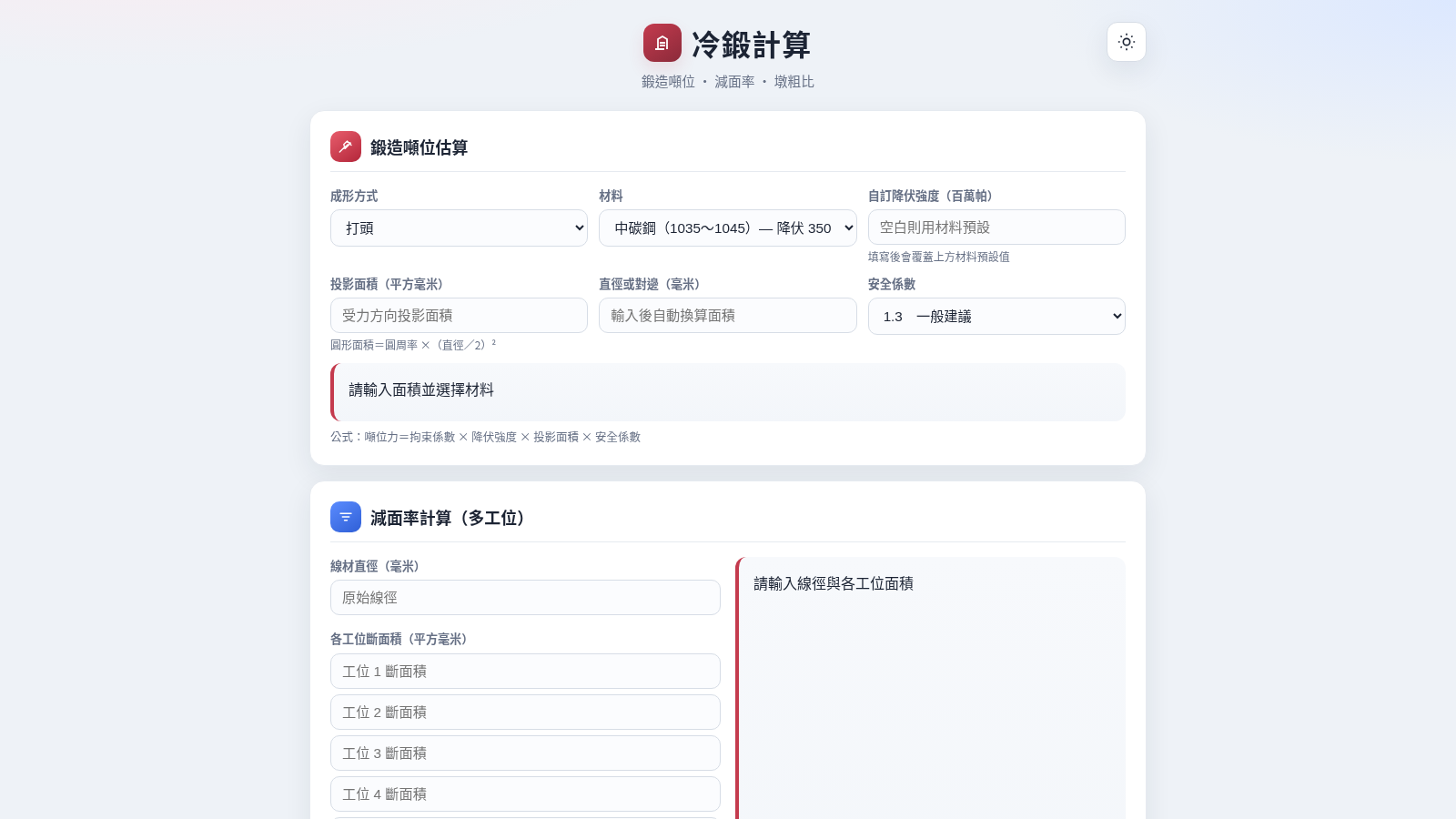
Task: Click the blue filter icon beside 減面率計算
Action: (x=346, y=517)
